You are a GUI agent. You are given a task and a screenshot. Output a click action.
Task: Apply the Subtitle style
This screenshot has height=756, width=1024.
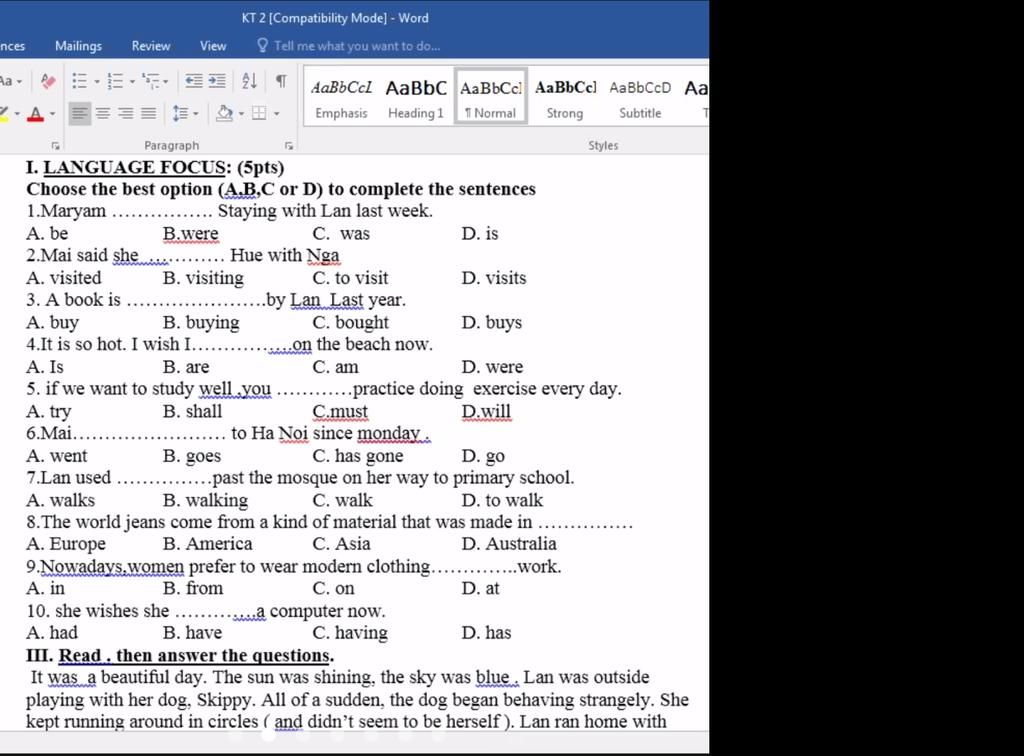(x=640, y=99)
